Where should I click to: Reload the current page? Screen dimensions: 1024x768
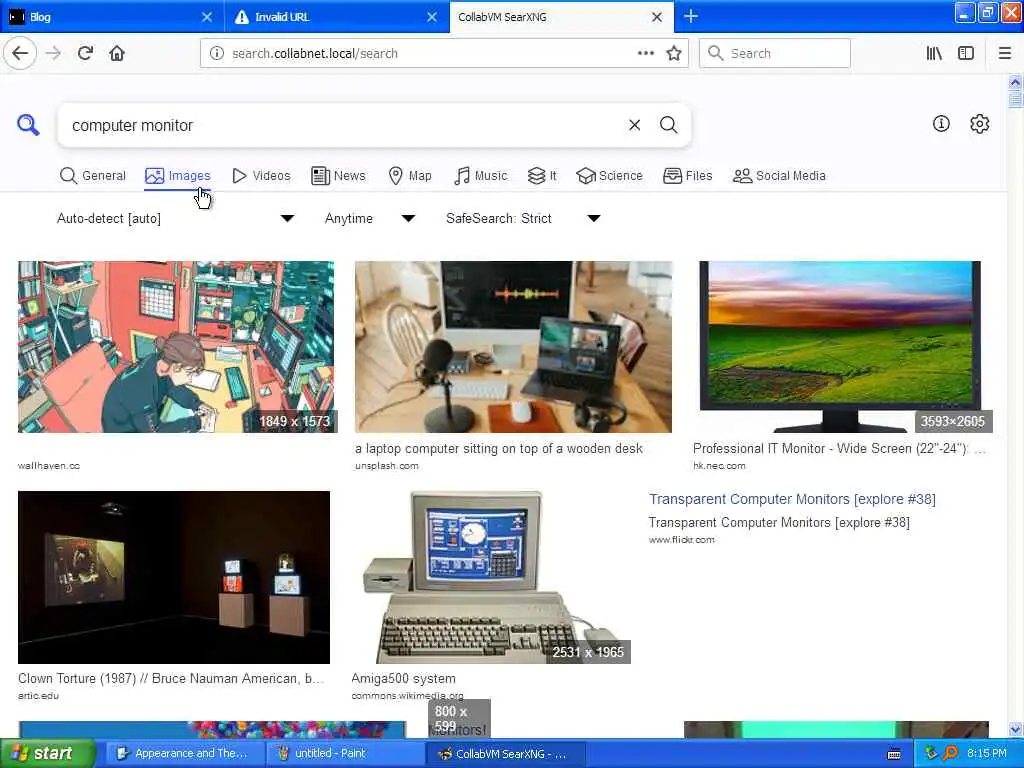coord(86,53)
